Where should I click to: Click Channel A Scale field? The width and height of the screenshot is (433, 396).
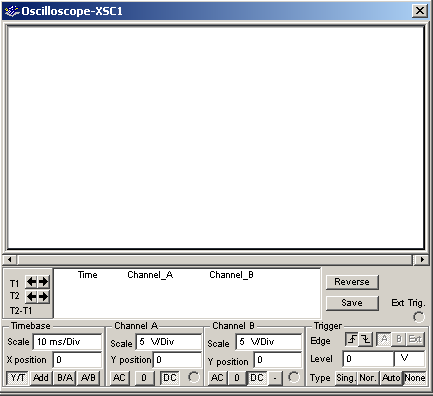pyautogui.click(x=169, y=342)
